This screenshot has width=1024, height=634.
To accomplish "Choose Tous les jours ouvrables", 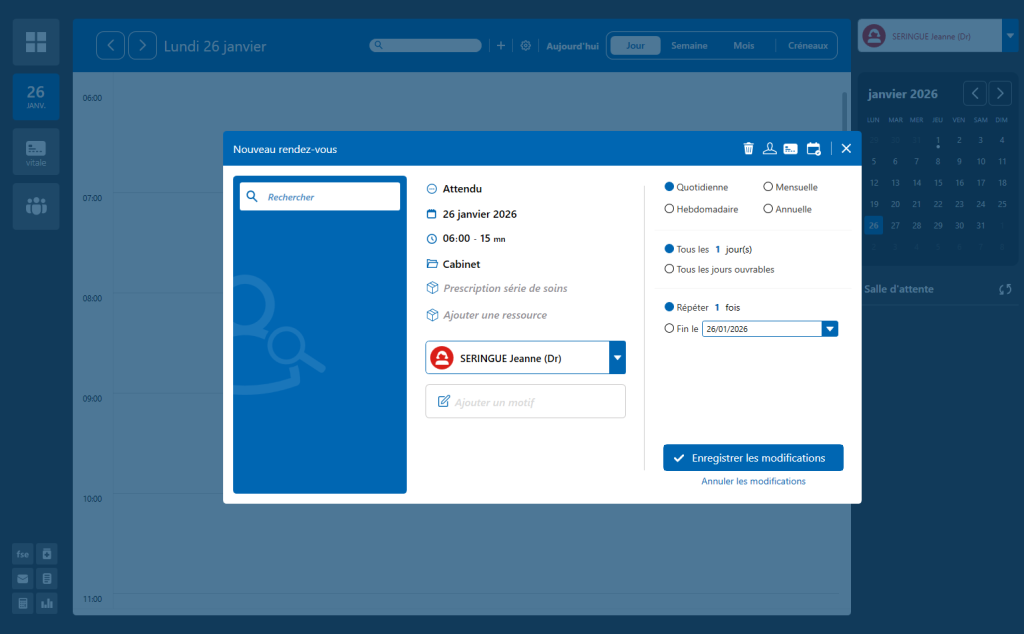I will 669,269.
